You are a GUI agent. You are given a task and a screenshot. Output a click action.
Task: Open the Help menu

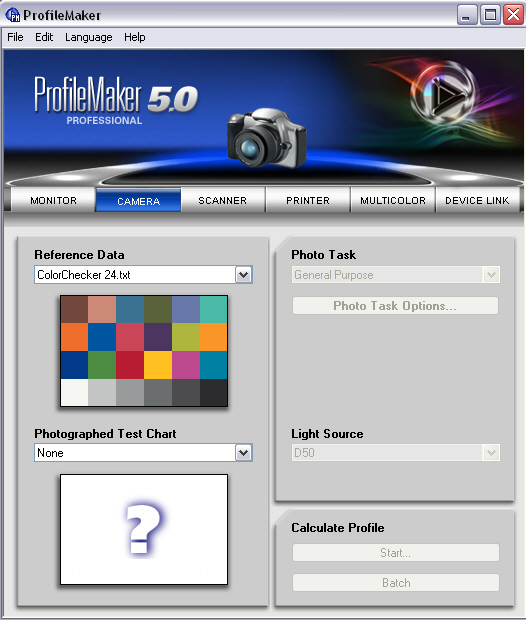(x=134, y=37)
